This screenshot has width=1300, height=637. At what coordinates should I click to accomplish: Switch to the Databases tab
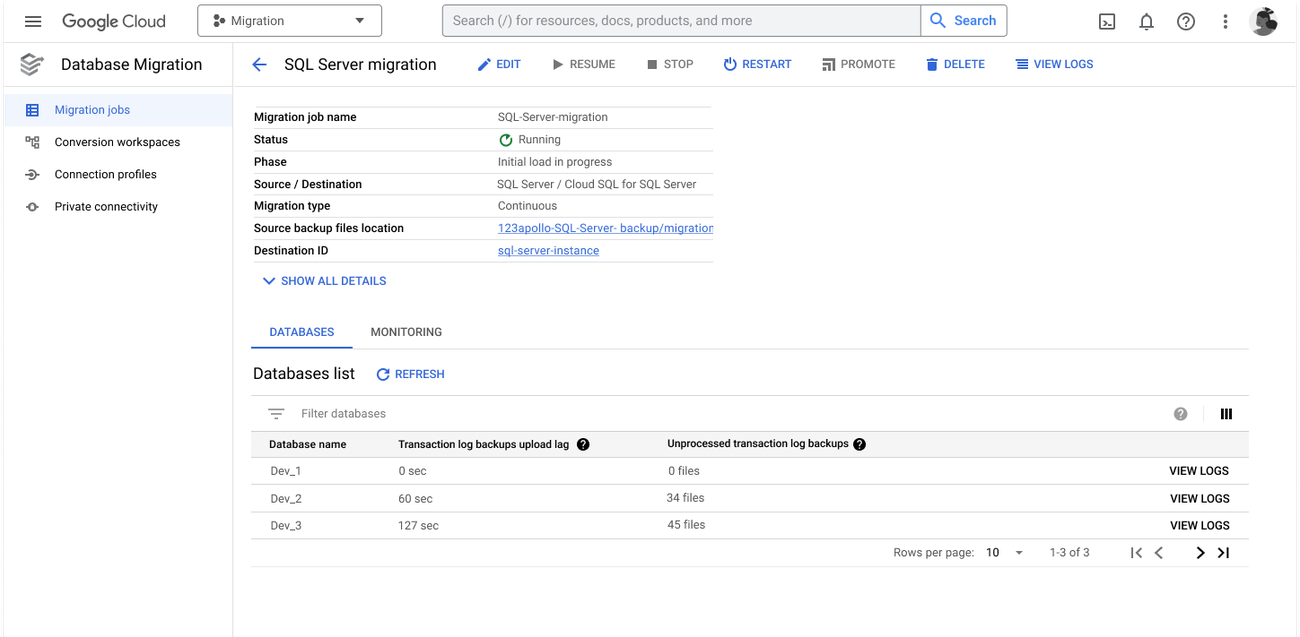pyautogui.click(x=302, y=332)
